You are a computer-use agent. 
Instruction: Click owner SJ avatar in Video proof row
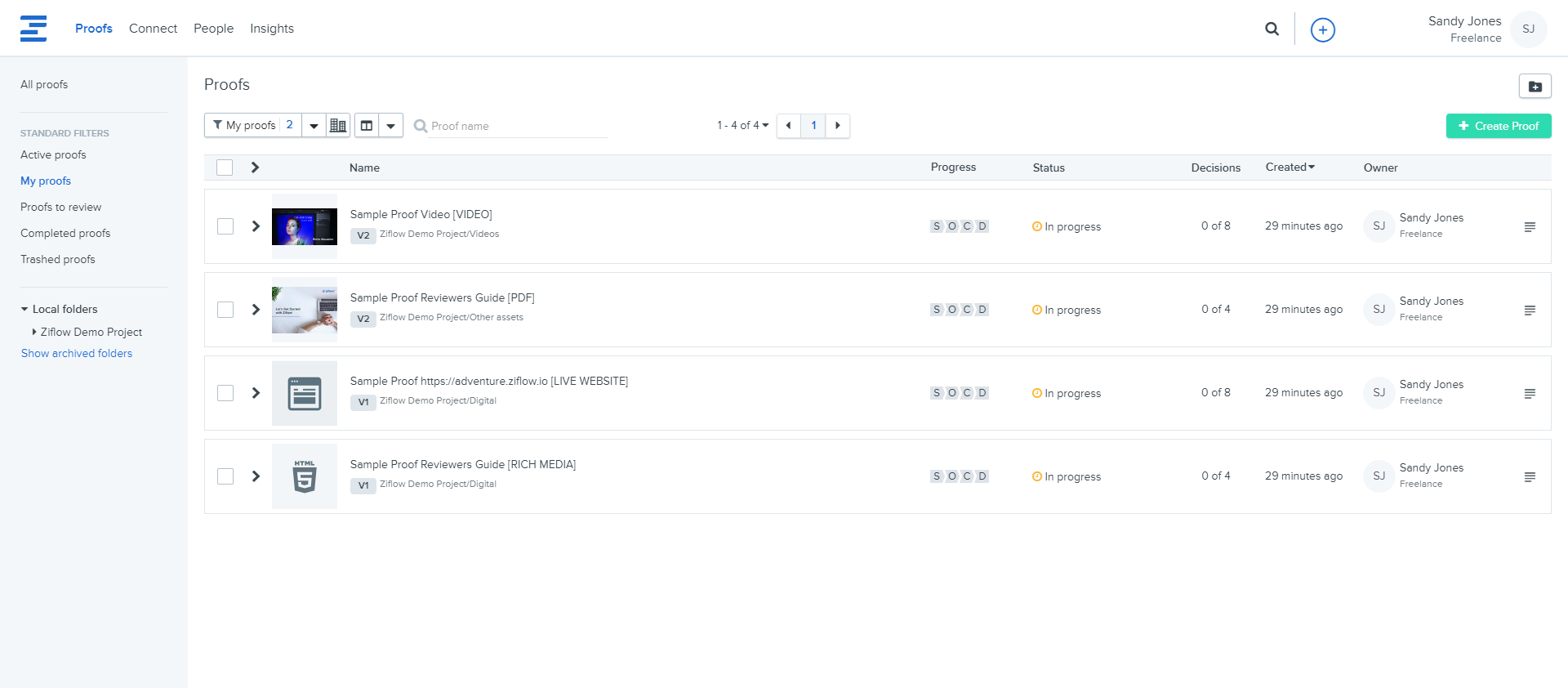click(x=1379, y=226)
